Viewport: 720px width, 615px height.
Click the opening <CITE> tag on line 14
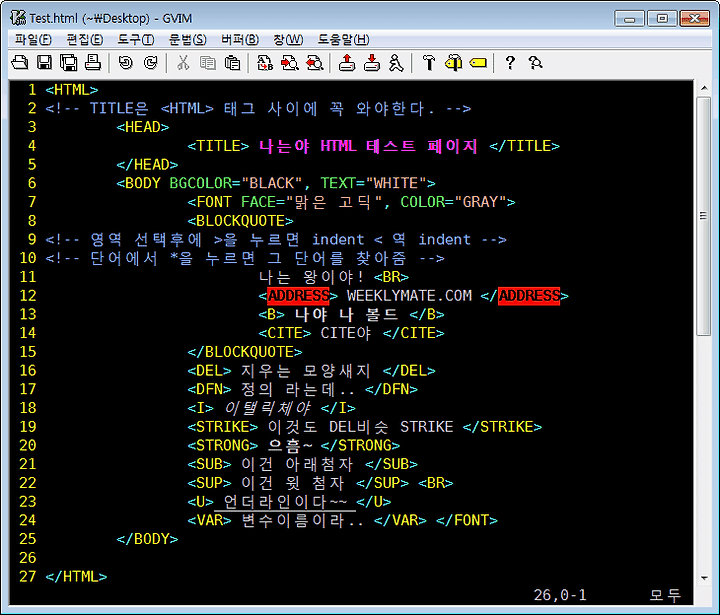(285, 333)
